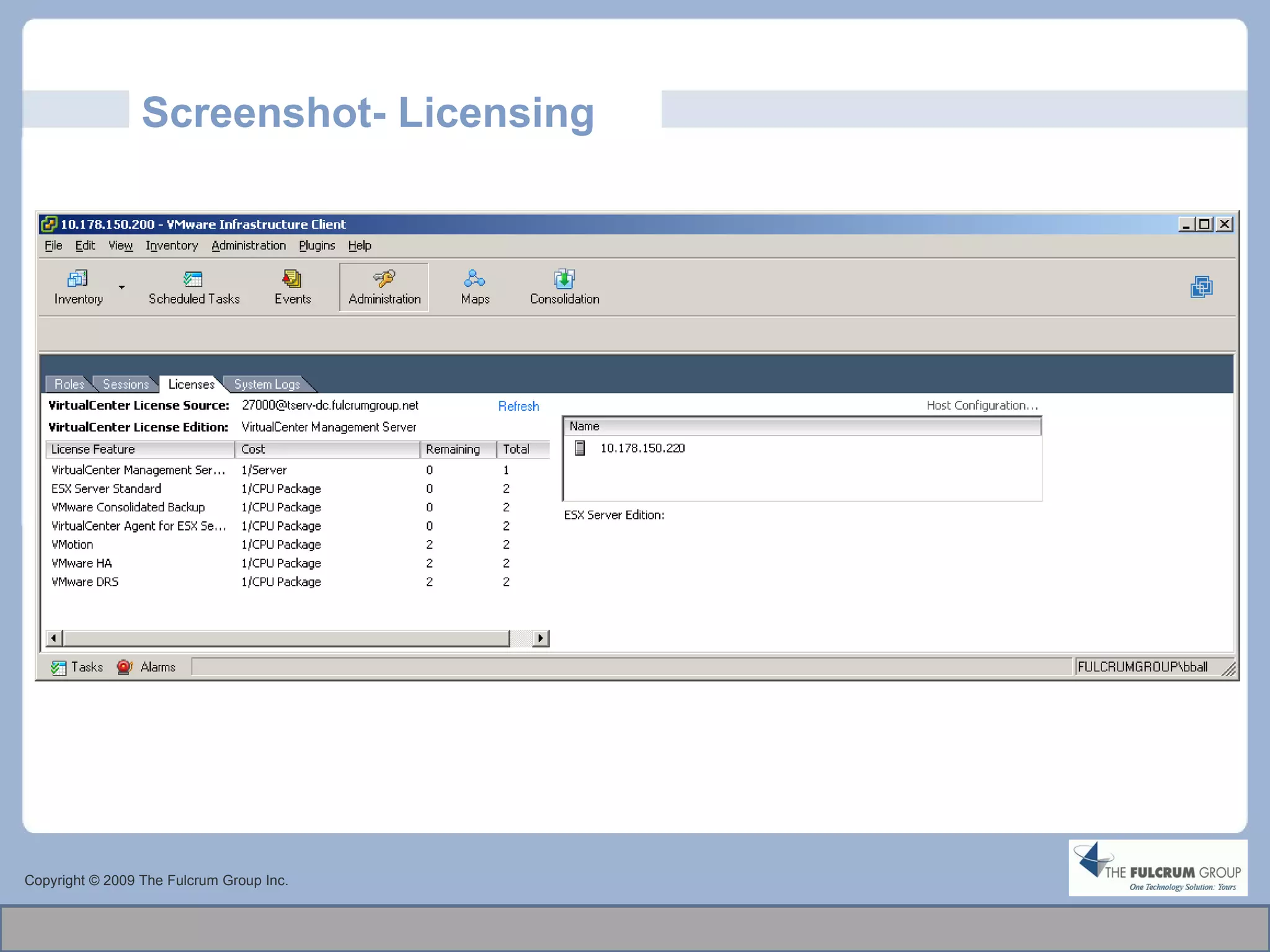Open the Tasks status bar panel
Image resolution: width=1270 pixels, height=952 pixels.
(78, 667)
